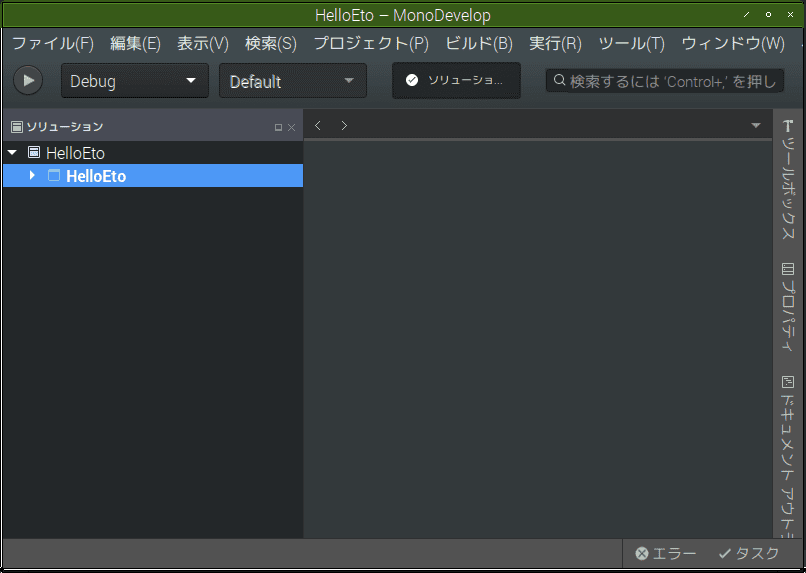This screenshot has width=806, height=573.
Task: Maximize the MonoDevelop window
Action: click(x=768, y=15)
